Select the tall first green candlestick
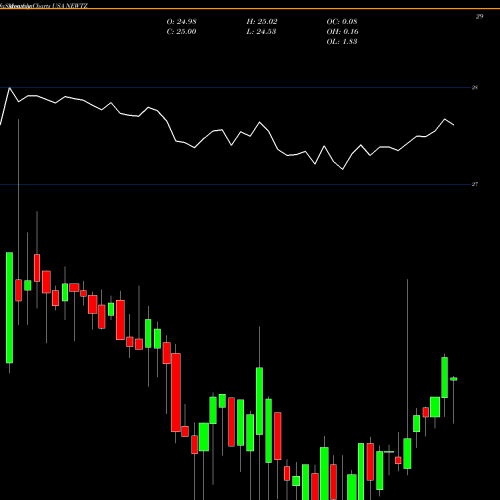The width and height of the screenshot is (500, 500). pos(9,307)
